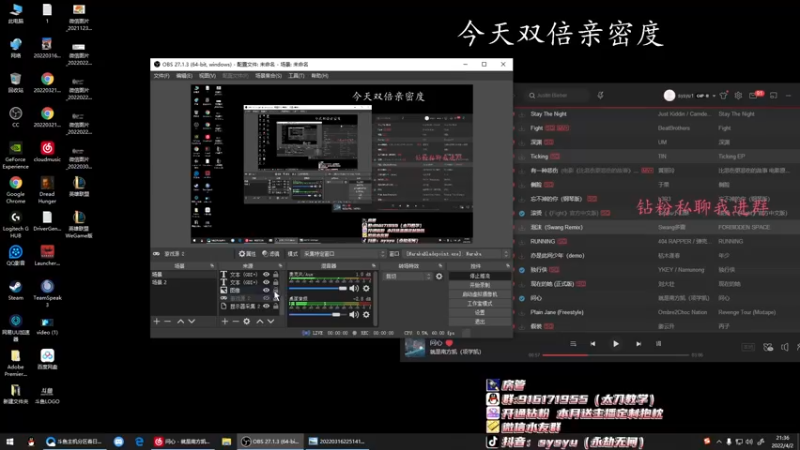This screenshot has width=800, height=450.
Task: Add a new source with the plus icon
Action: [224, 321]
